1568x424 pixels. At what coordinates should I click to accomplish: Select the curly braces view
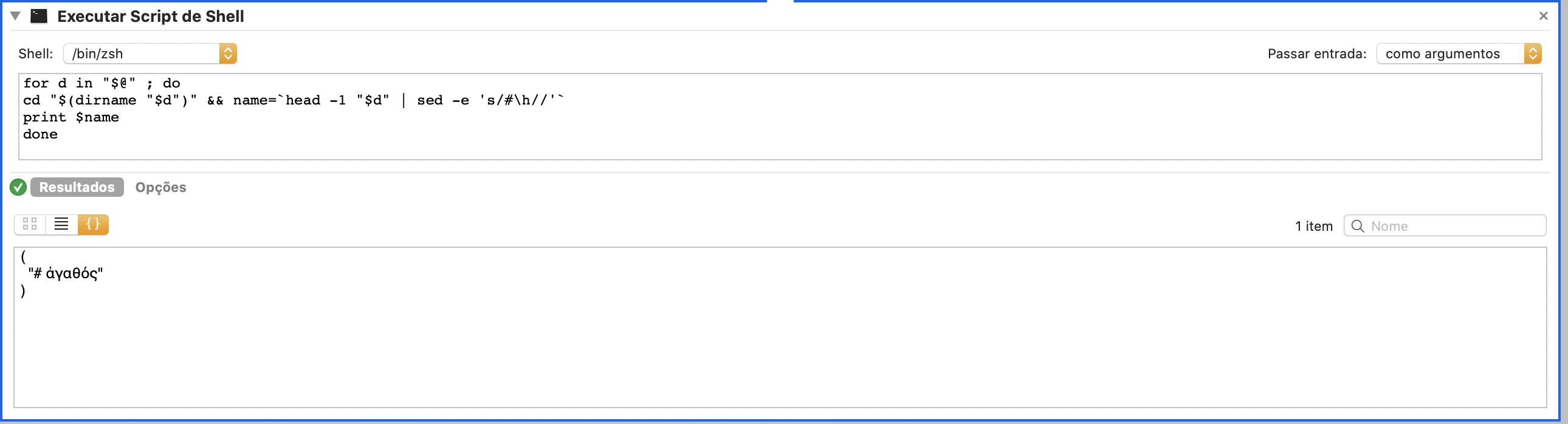[93, 225]
